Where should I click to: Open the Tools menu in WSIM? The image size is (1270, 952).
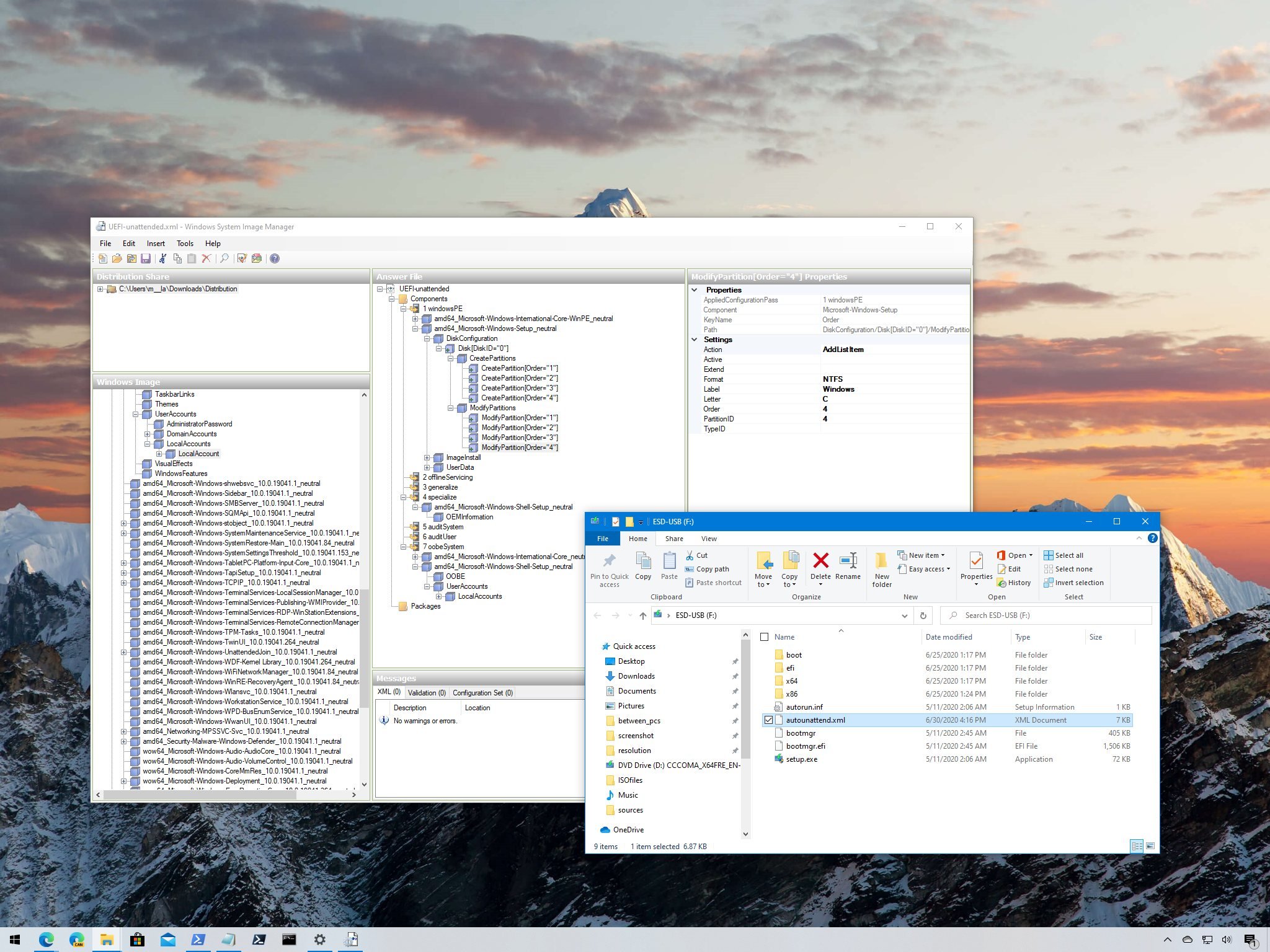coord(184,242)
